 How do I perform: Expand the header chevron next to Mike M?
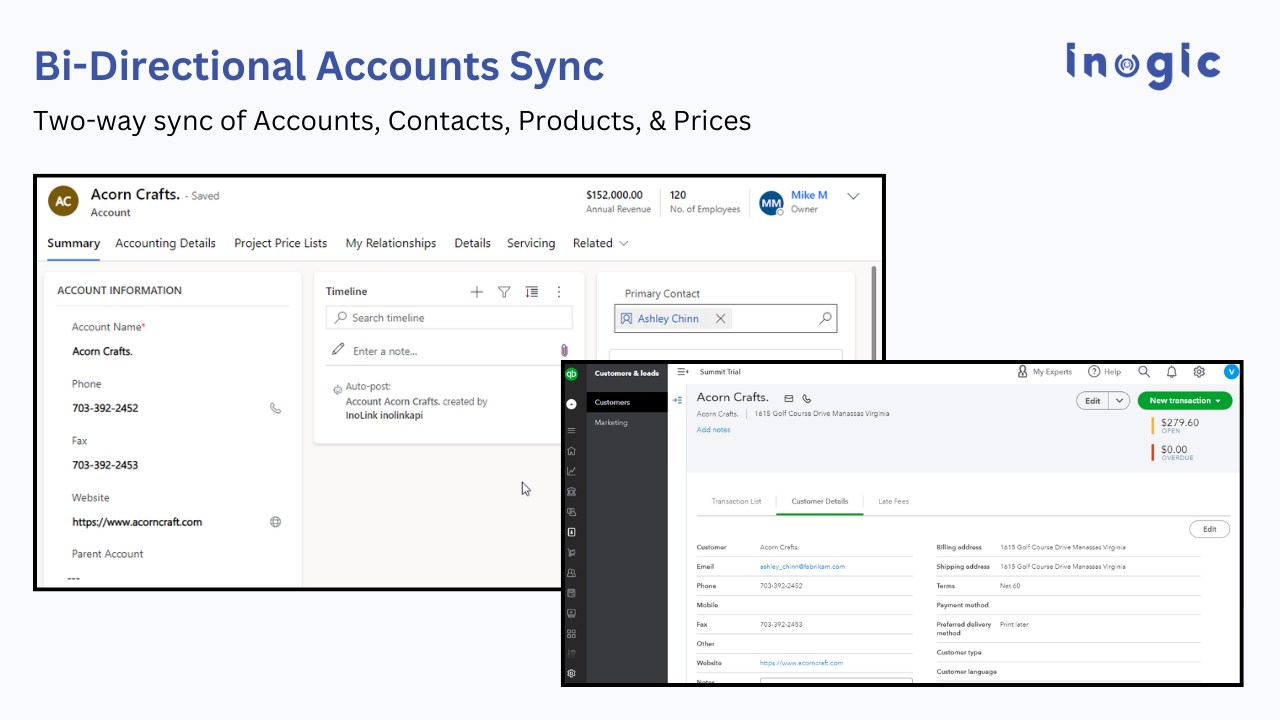click(853, 196)
